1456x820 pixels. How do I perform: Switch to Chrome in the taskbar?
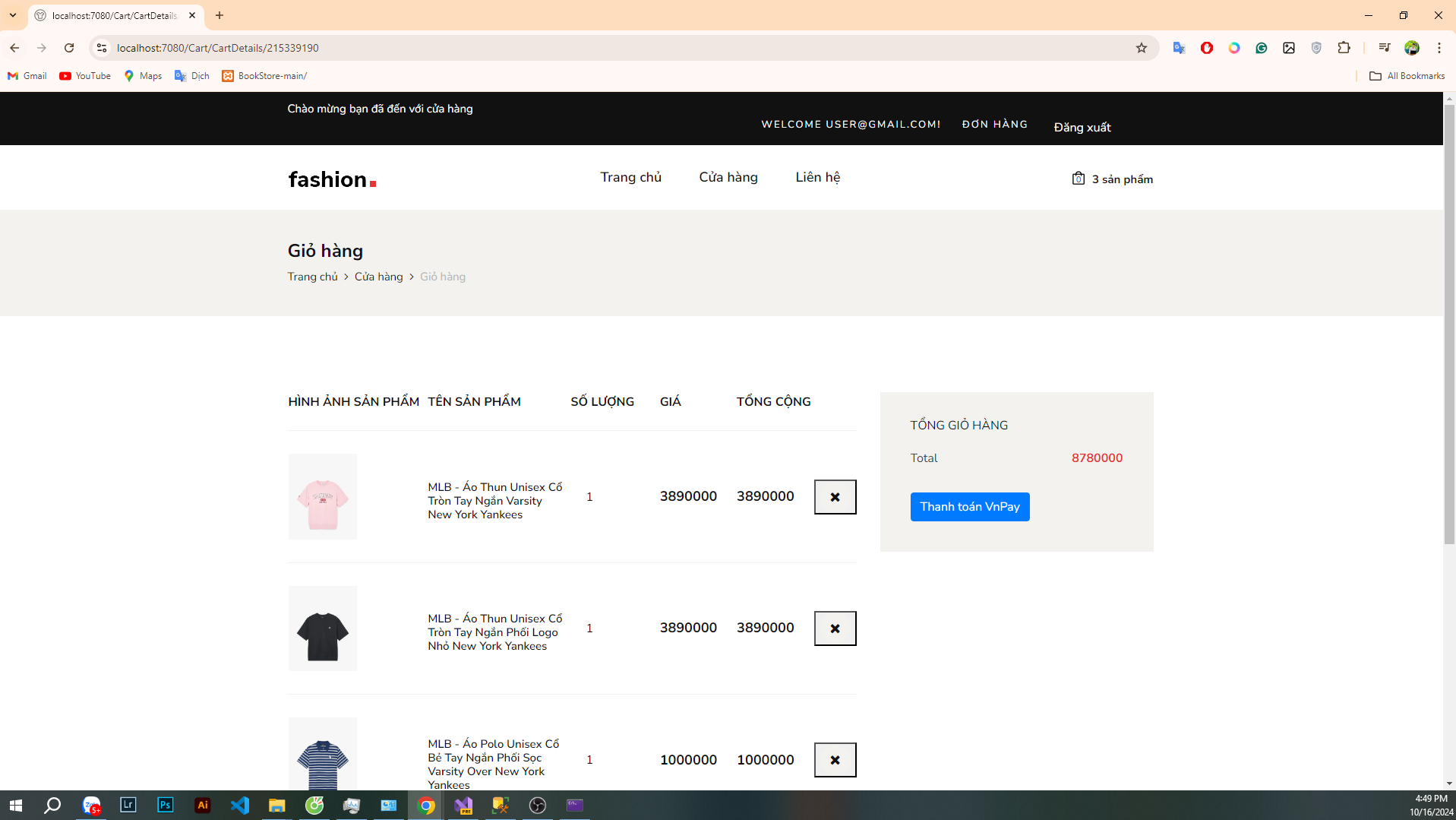click(x=426, y=806)
